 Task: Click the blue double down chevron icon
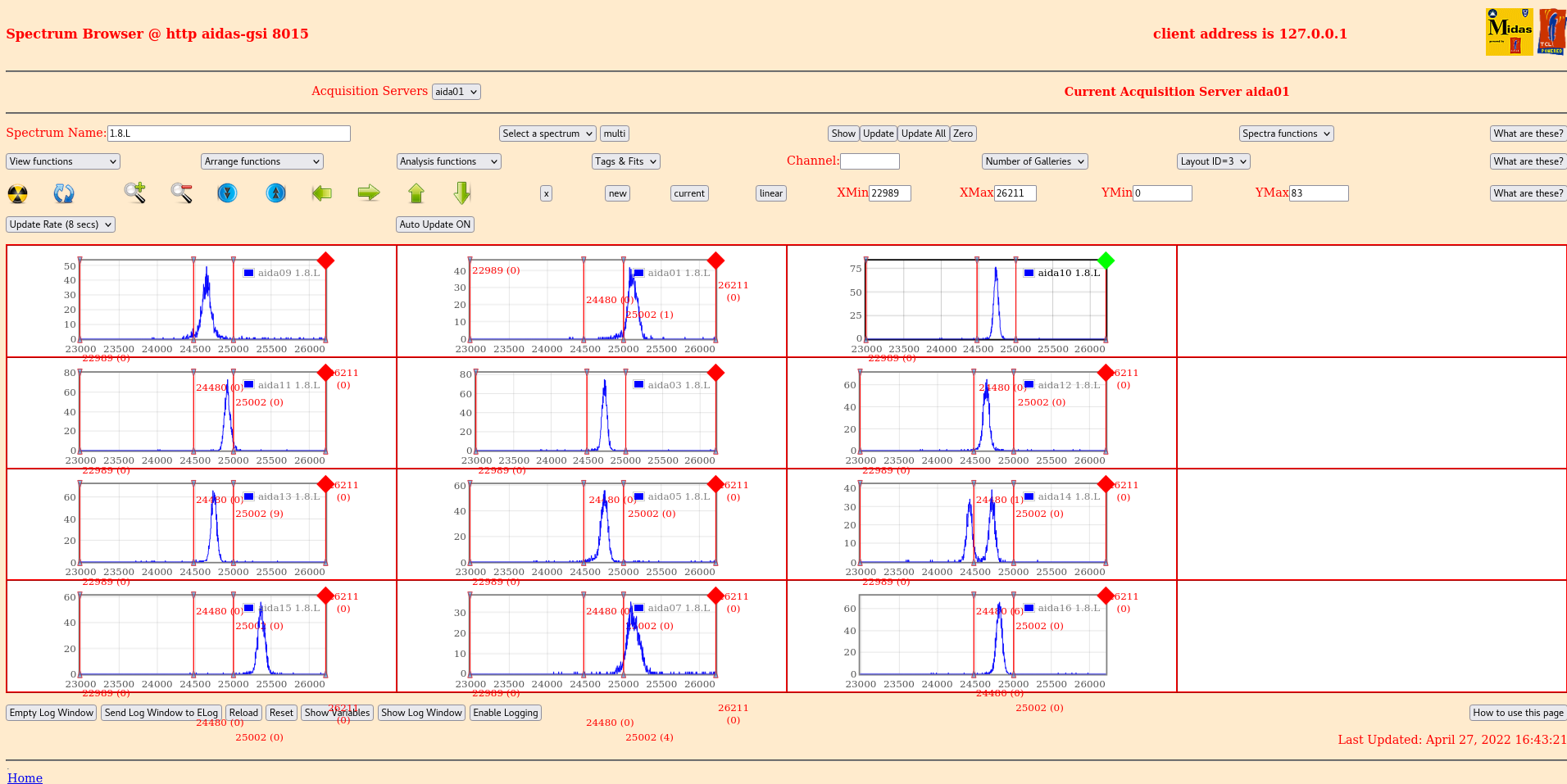pyautogui.click(x=227, y=193)
